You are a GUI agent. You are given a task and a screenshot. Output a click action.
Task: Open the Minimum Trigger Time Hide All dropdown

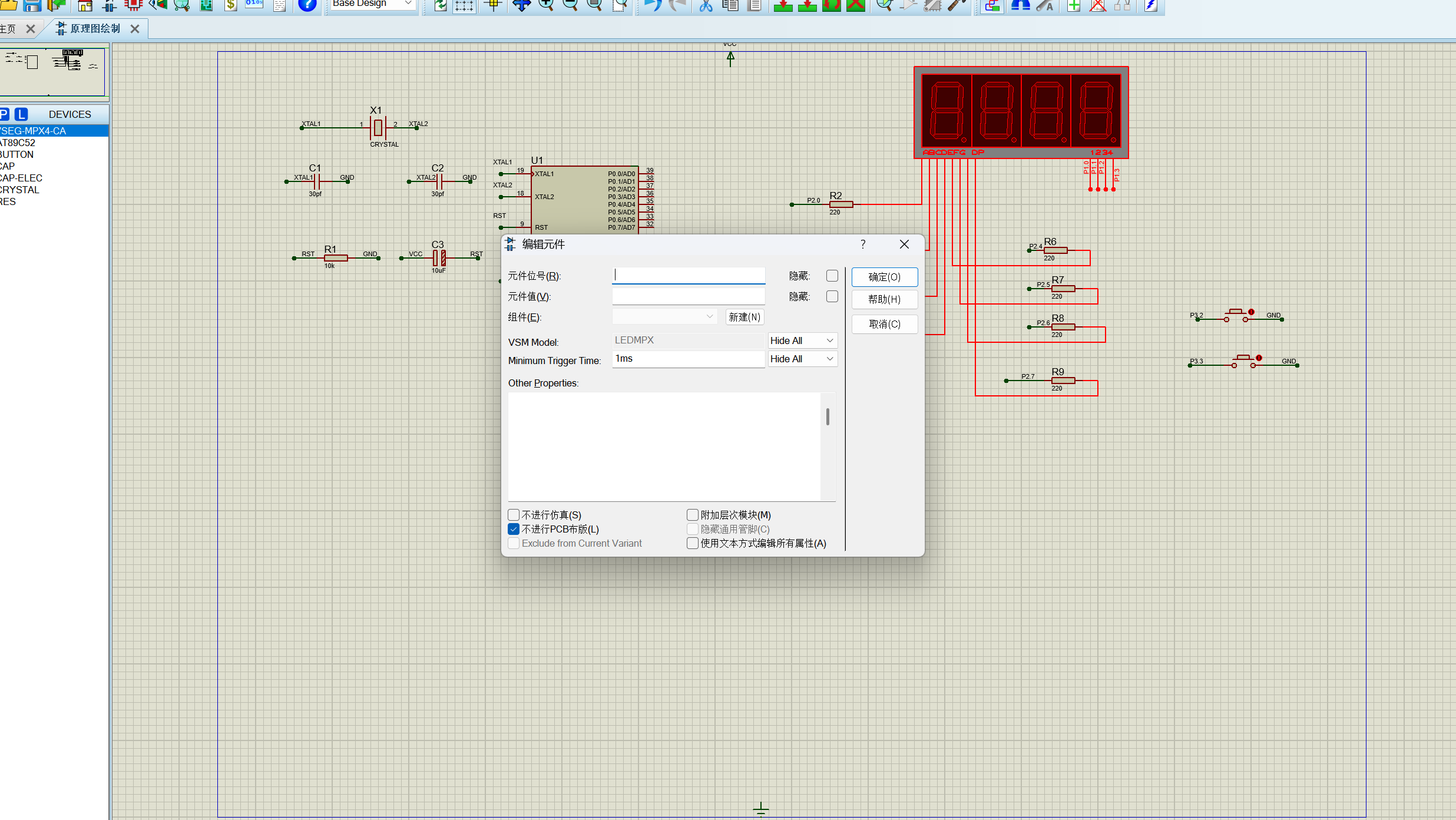tap(802, 359)
